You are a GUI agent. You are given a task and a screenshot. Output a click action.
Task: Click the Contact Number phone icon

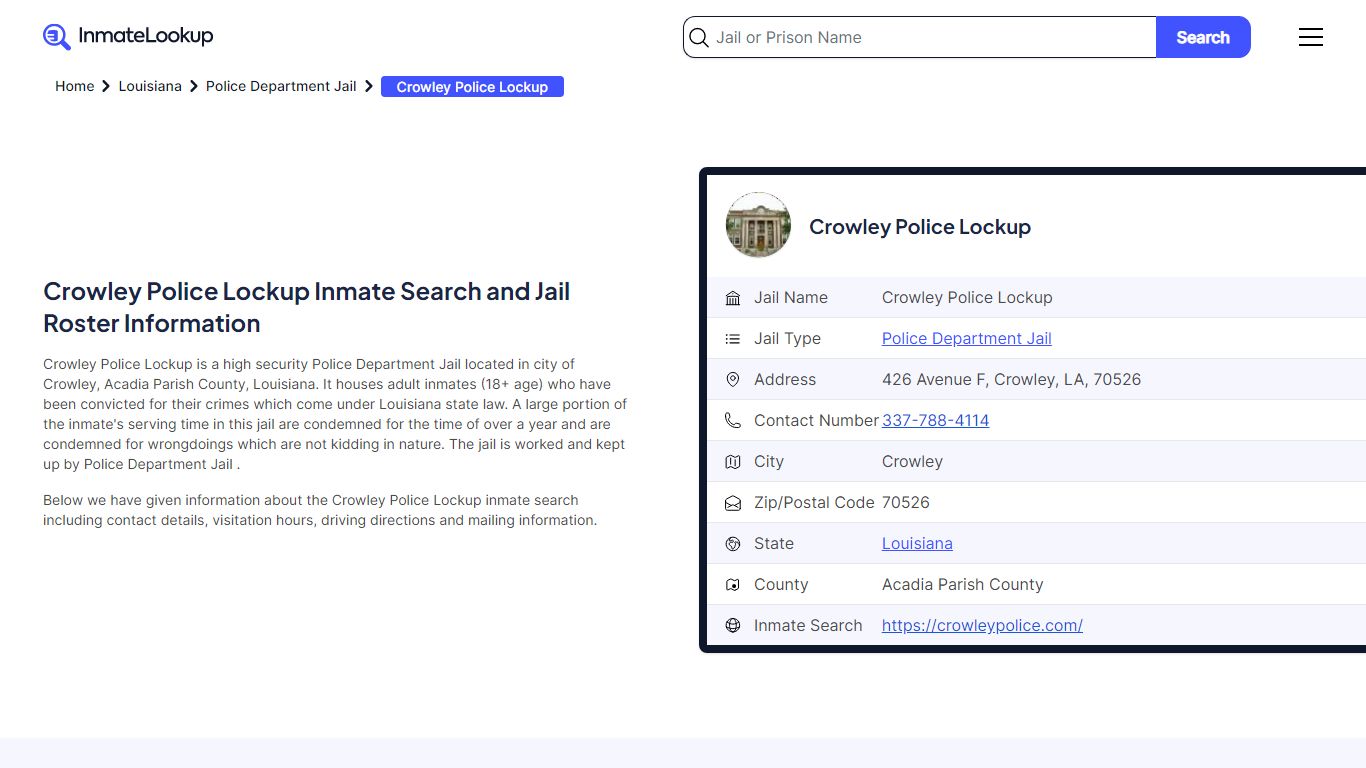coord(733,421)
